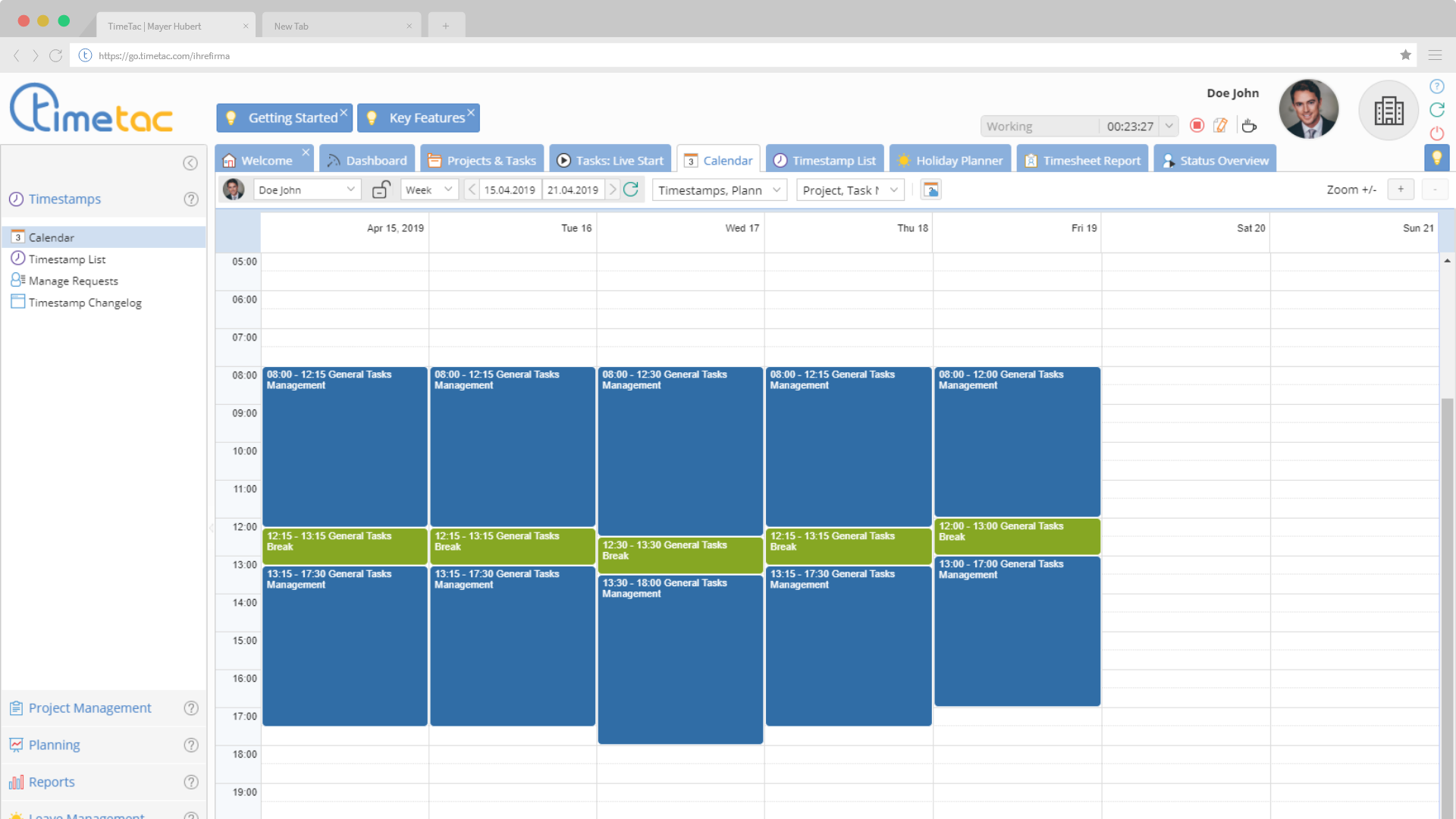Viewport: 1456px width, 819px height.
Task: Start a break with coffee cup icon
Action: click(x=1249, y=126)
